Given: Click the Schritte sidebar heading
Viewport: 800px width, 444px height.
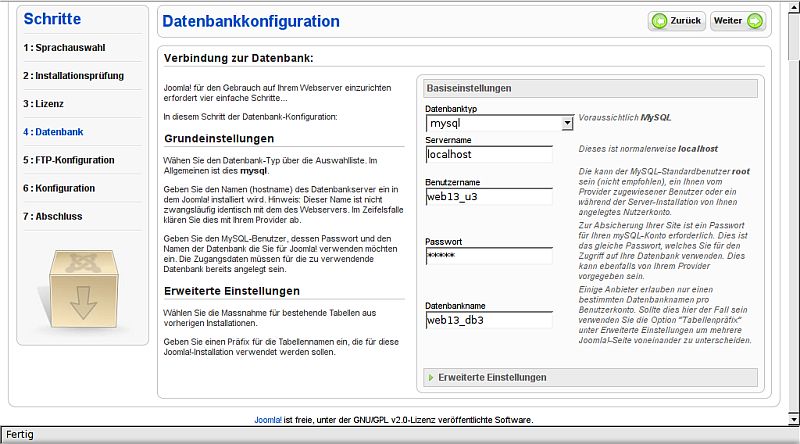Looking at the screenshot, I should click(x=52, y=19).
